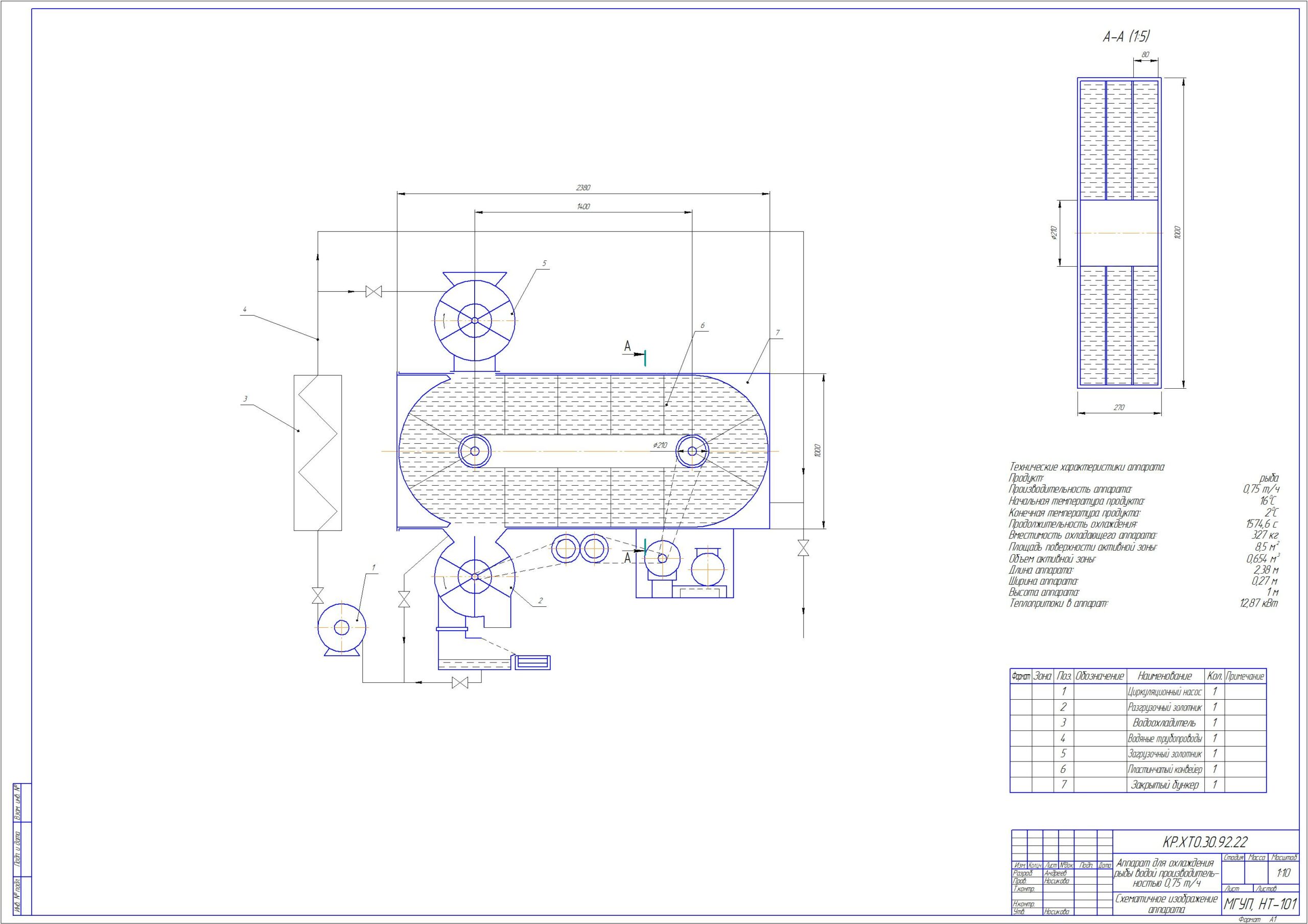Click the 'Наименование' column header

pyautogui.click(x=1165, y=676)
